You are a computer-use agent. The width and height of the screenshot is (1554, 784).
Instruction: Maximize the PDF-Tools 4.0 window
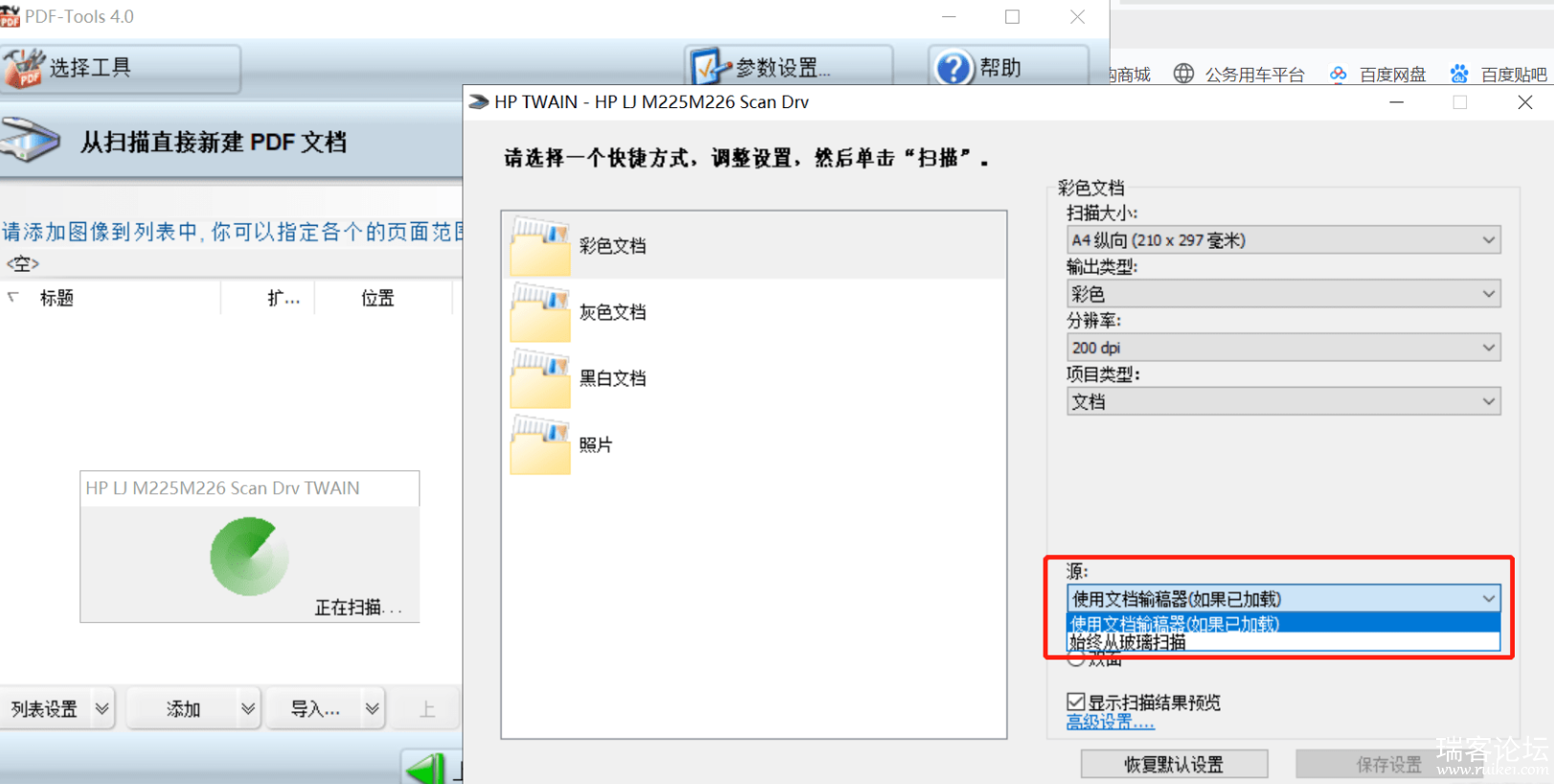1012,16
